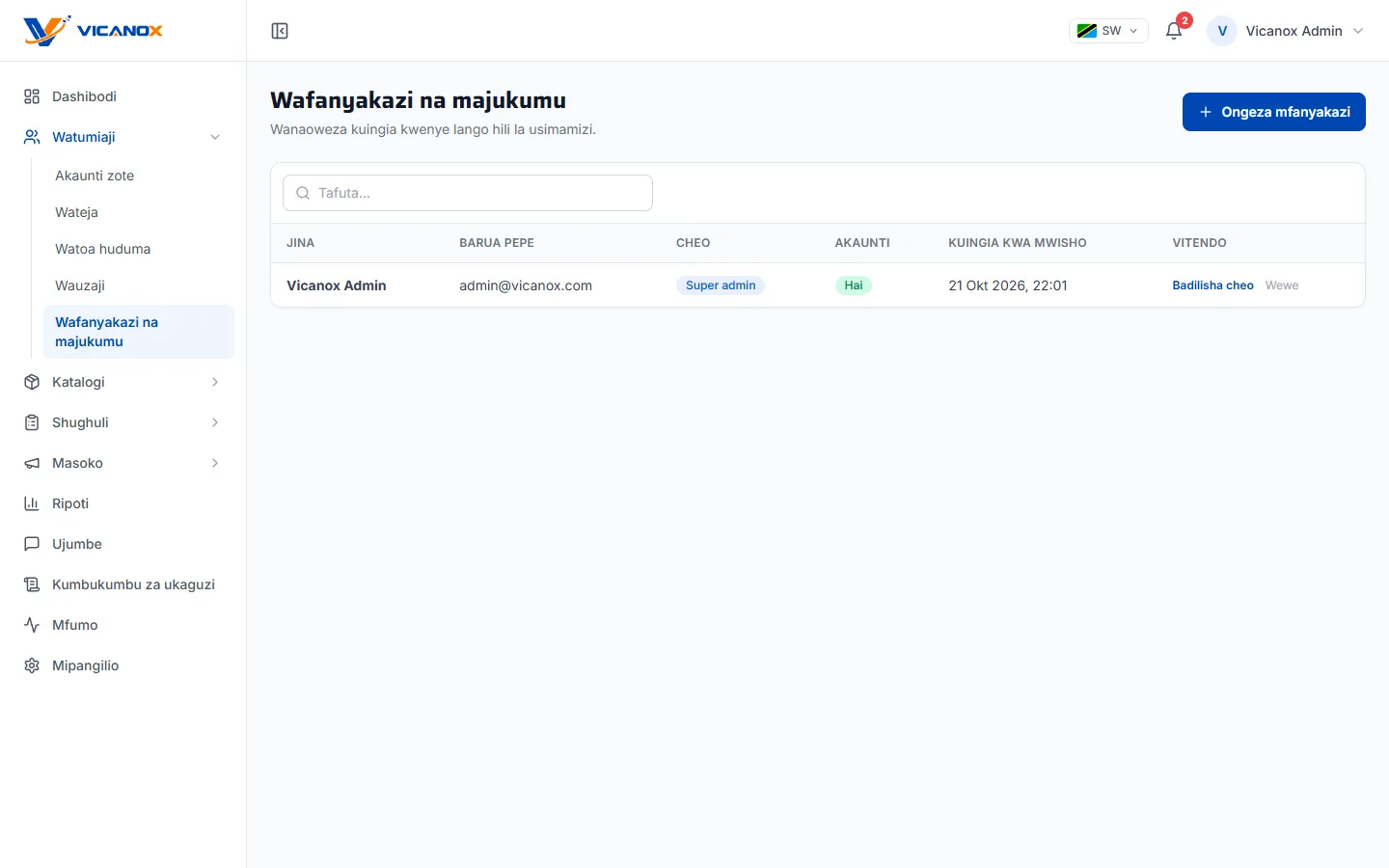1389x868 pixels.
Task: Click the Ongeza mfanyakazi button
Action: pos(1274,112)
